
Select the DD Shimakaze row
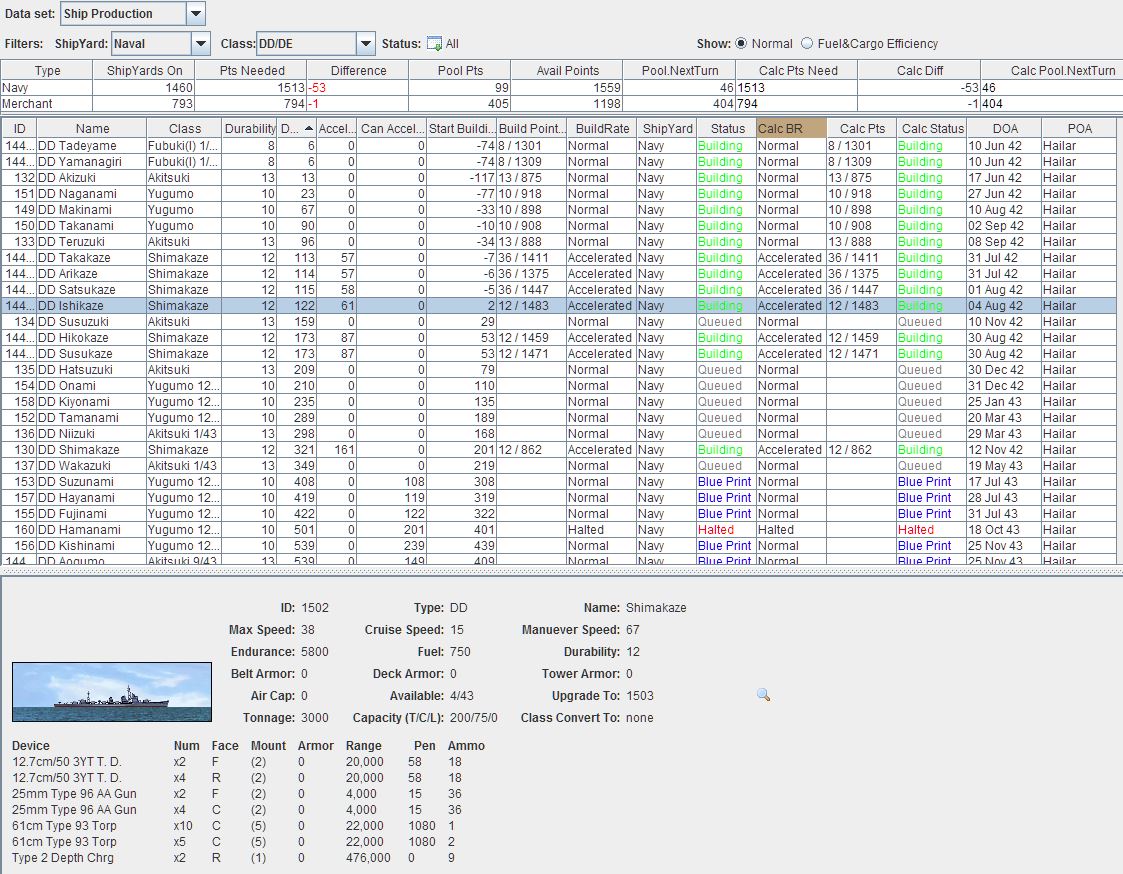tap(559, 449)
